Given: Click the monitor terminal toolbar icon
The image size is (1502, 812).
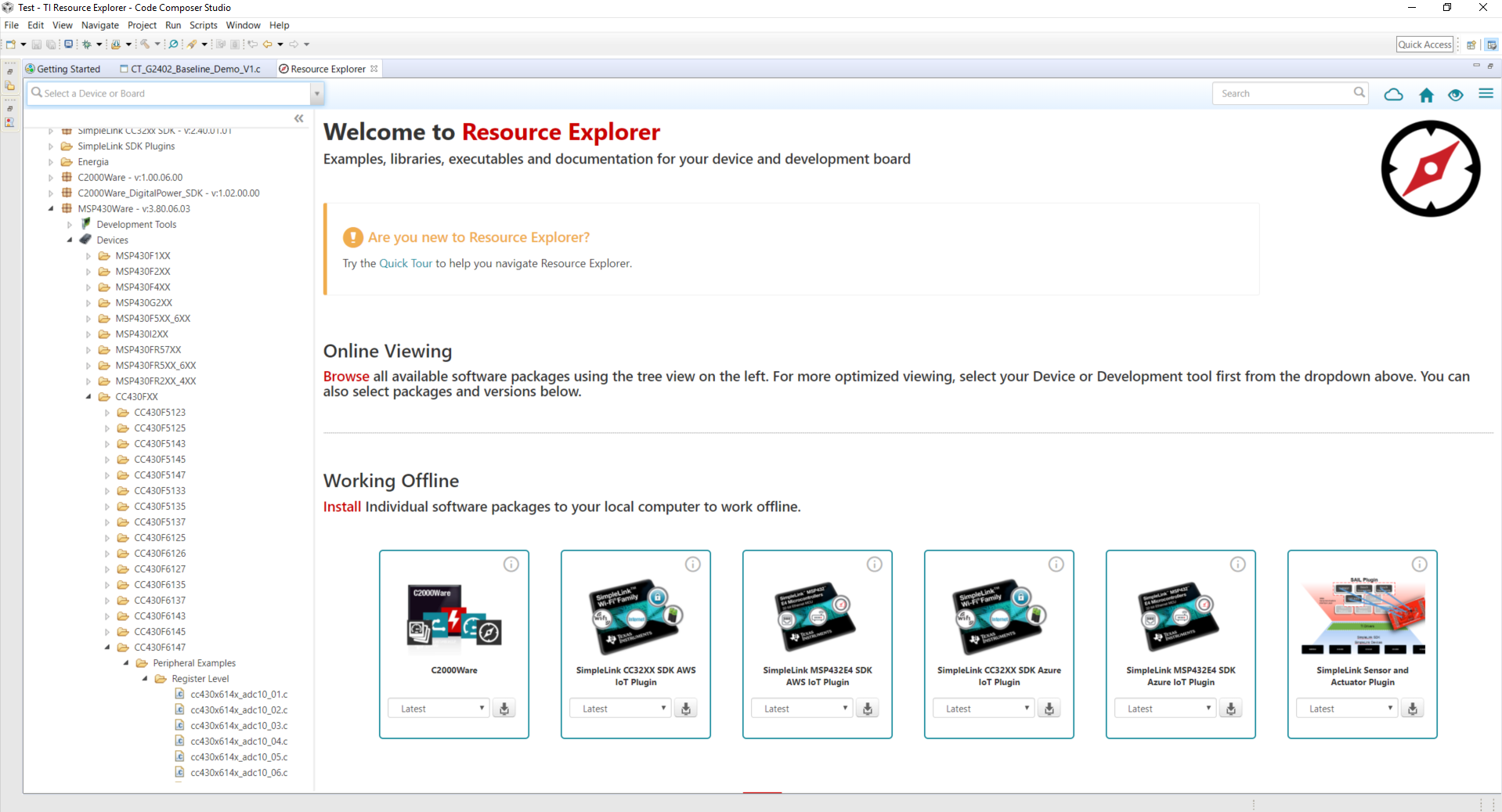Looking at the screenshot, I should click(x=68, y=44).
